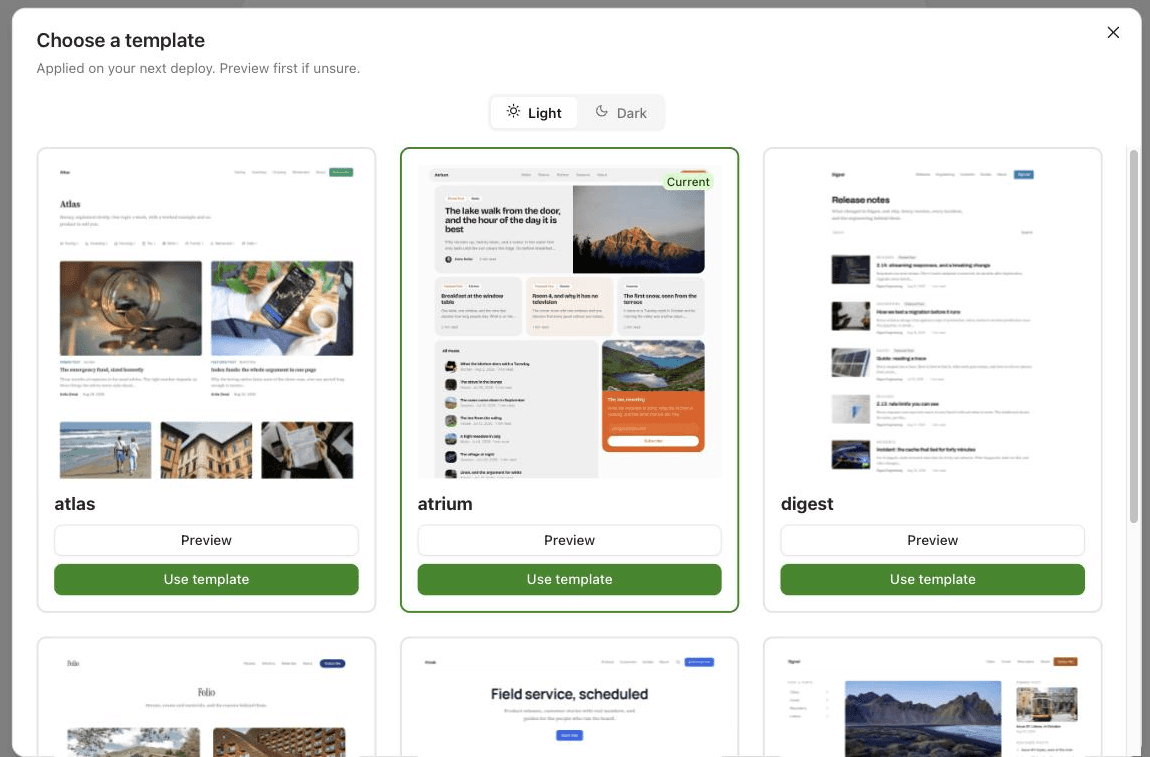Preview the digest template
The height and width of the screenshot is (757, 1150).
pos(932,540)
